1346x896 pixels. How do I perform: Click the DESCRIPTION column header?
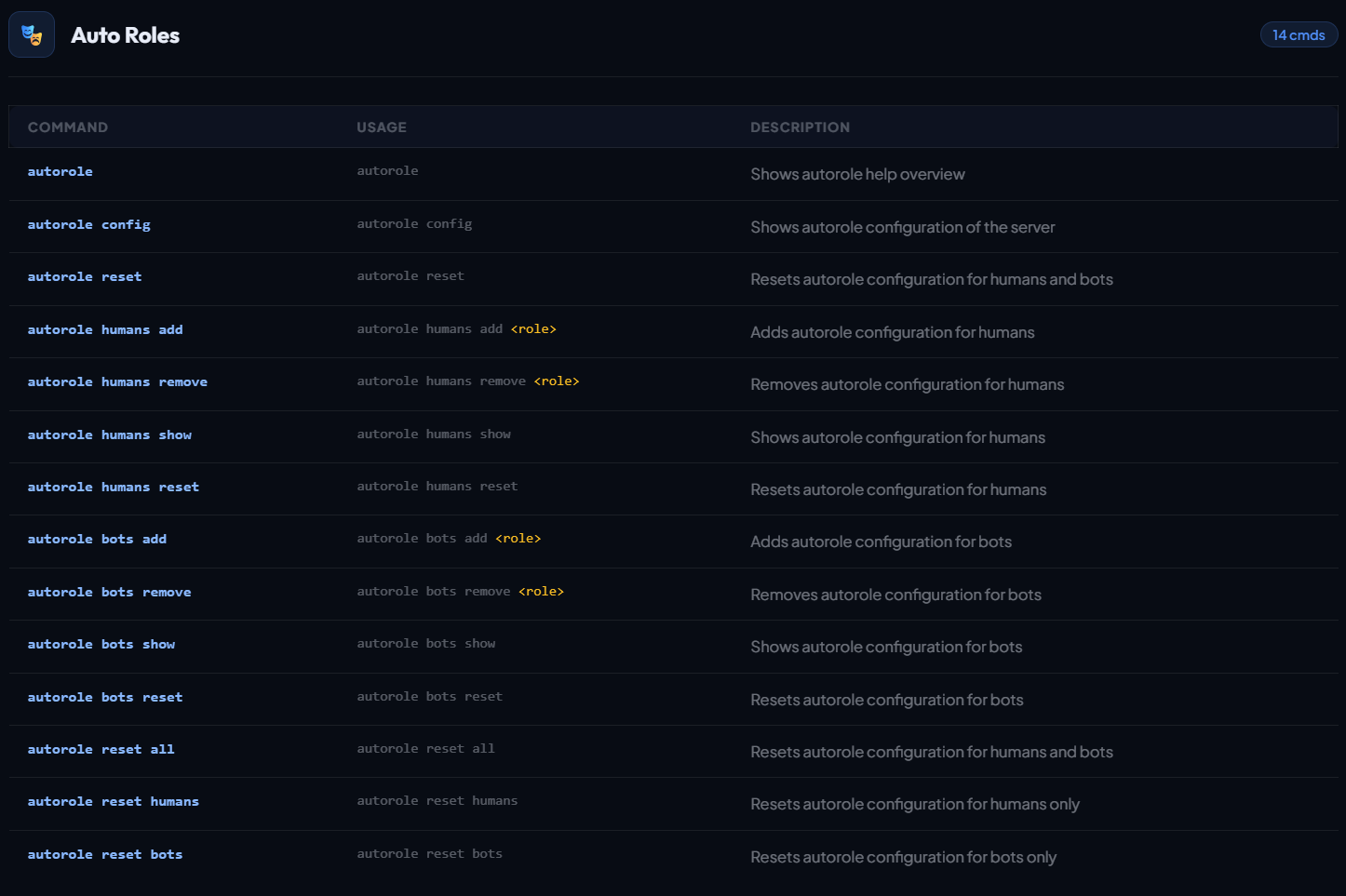pos(800,127)
